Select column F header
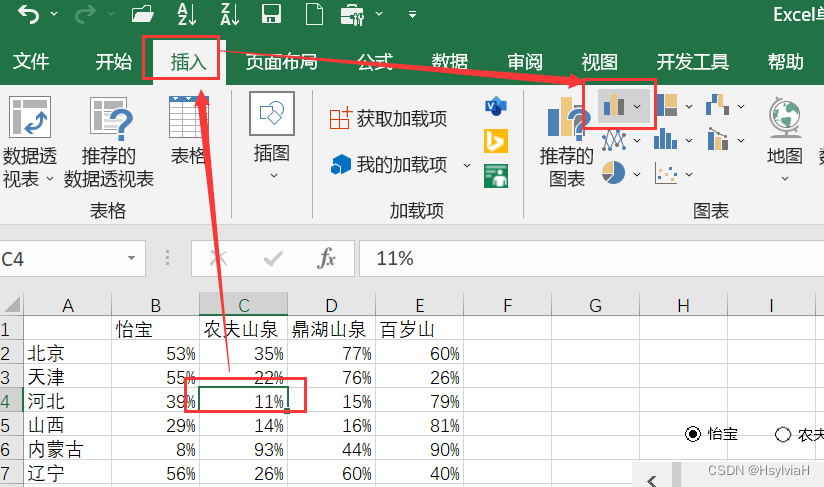Screen dimensions: 824x487 click(507, 304)
